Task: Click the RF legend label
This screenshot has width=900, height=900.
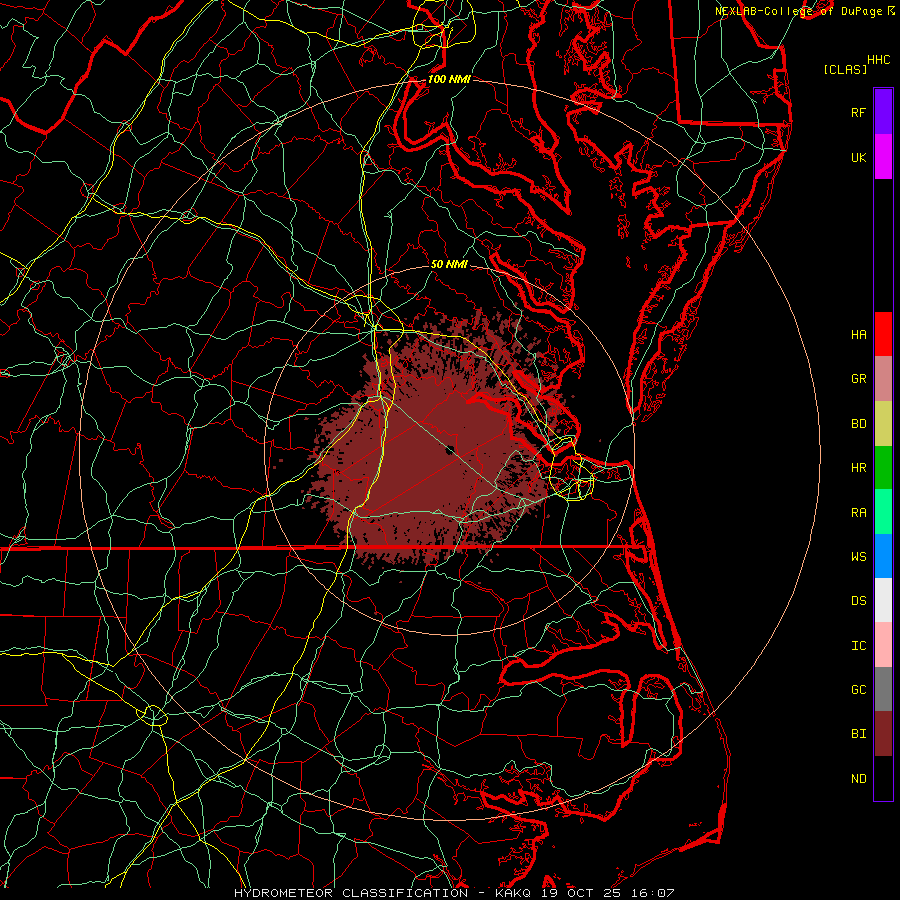Action: [858, 112]
